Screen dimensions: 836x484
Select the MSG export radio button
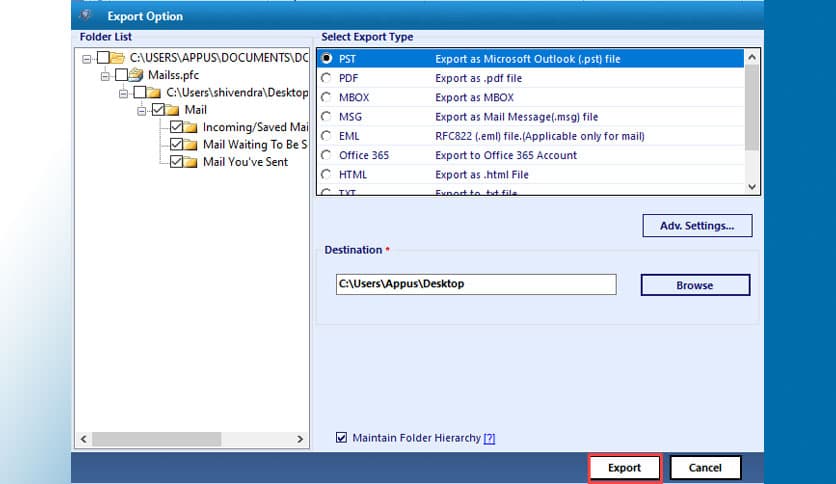[x=326, y=116]
